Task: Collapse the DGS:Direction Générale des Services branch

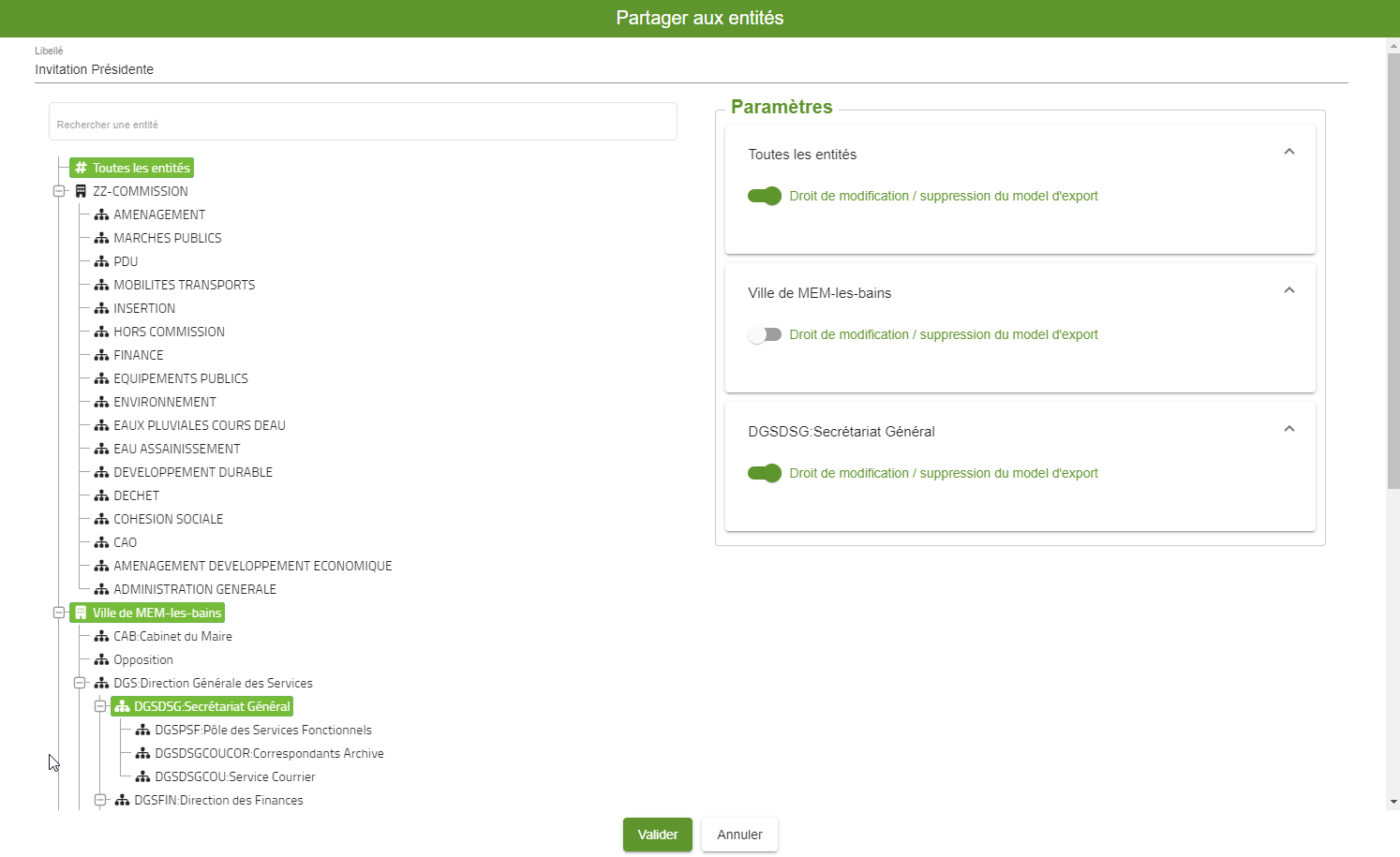Action: click(x=80, y=683)
